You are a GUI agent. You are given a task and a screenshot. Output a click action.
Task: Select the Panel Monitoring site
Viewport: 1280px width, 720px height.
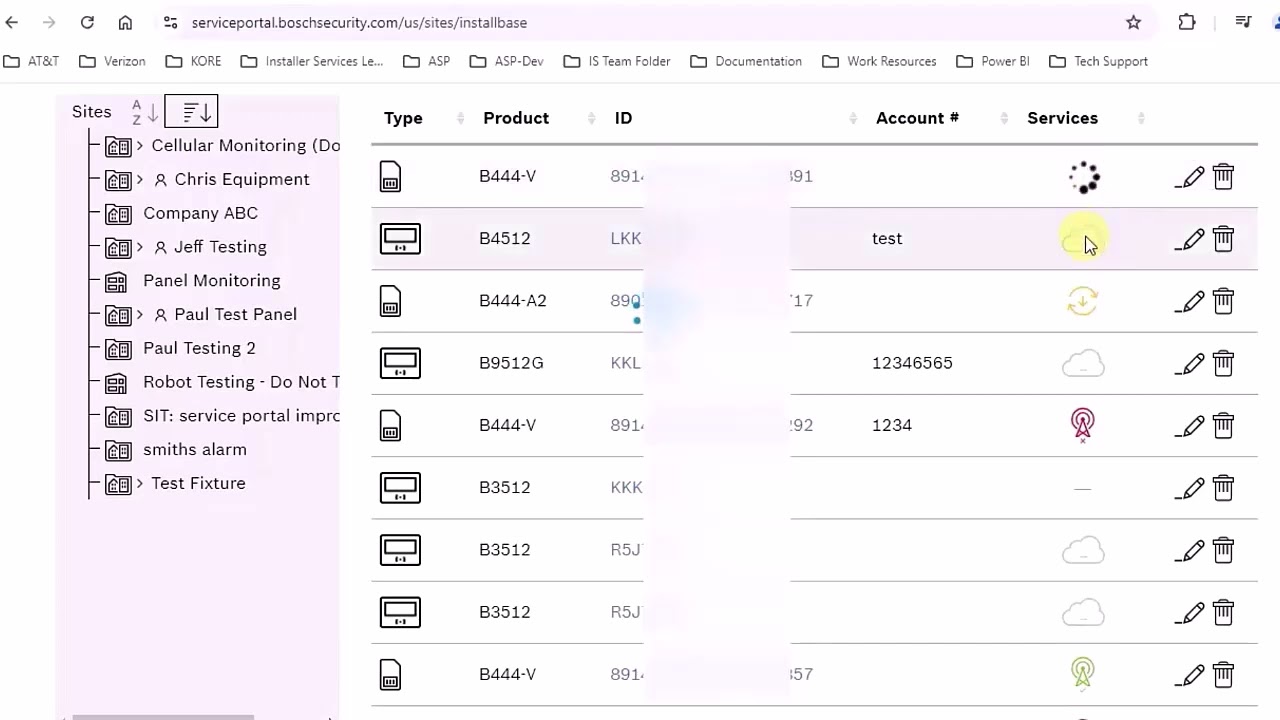(x=211, y=281)
